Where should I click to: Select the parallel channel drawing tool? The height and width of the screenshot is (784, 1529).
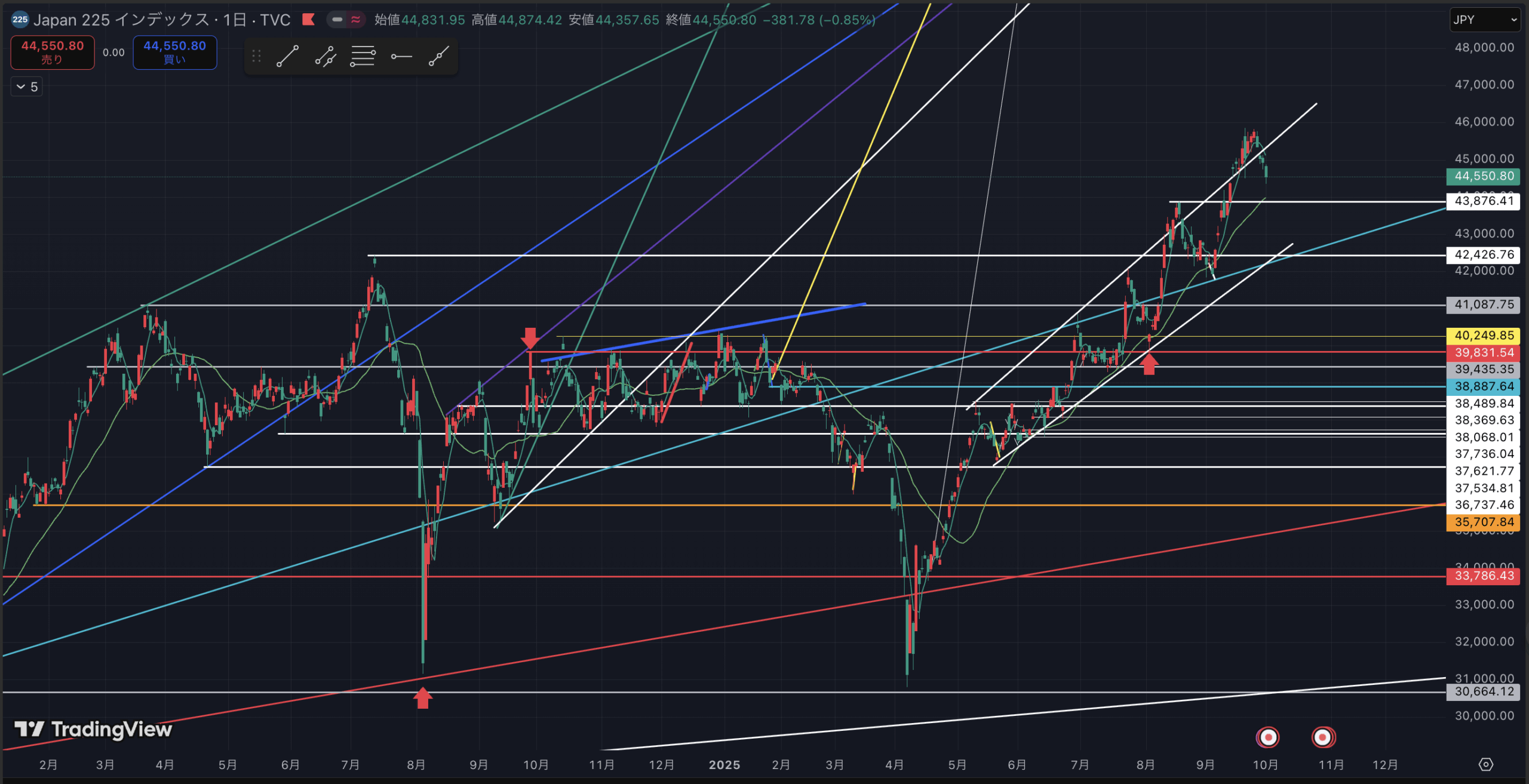(325, 57)
